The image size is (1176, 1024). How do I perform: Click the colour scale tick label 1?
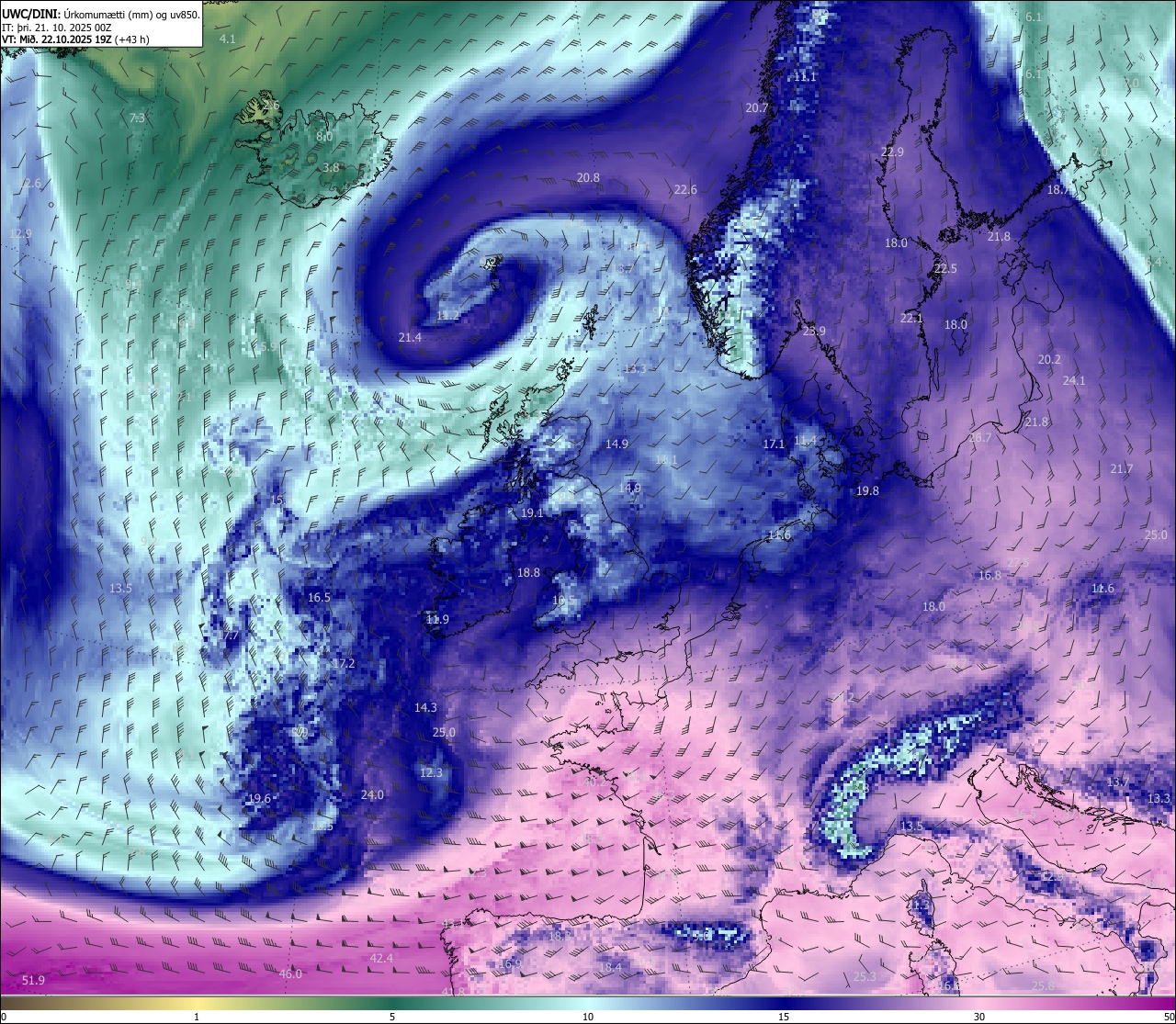(x=196, y=1017)
